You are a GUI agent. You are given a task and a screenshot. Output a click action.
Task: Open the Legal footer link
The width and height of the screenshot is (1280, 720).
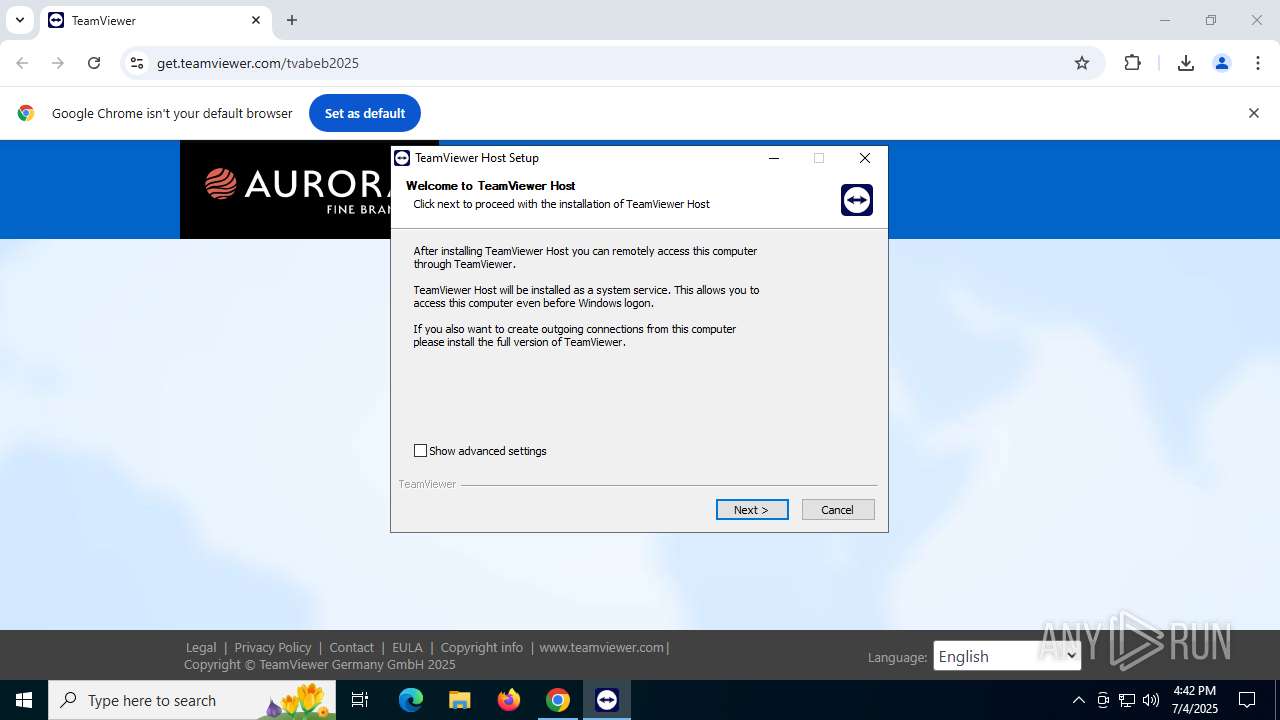click(201, 647)
